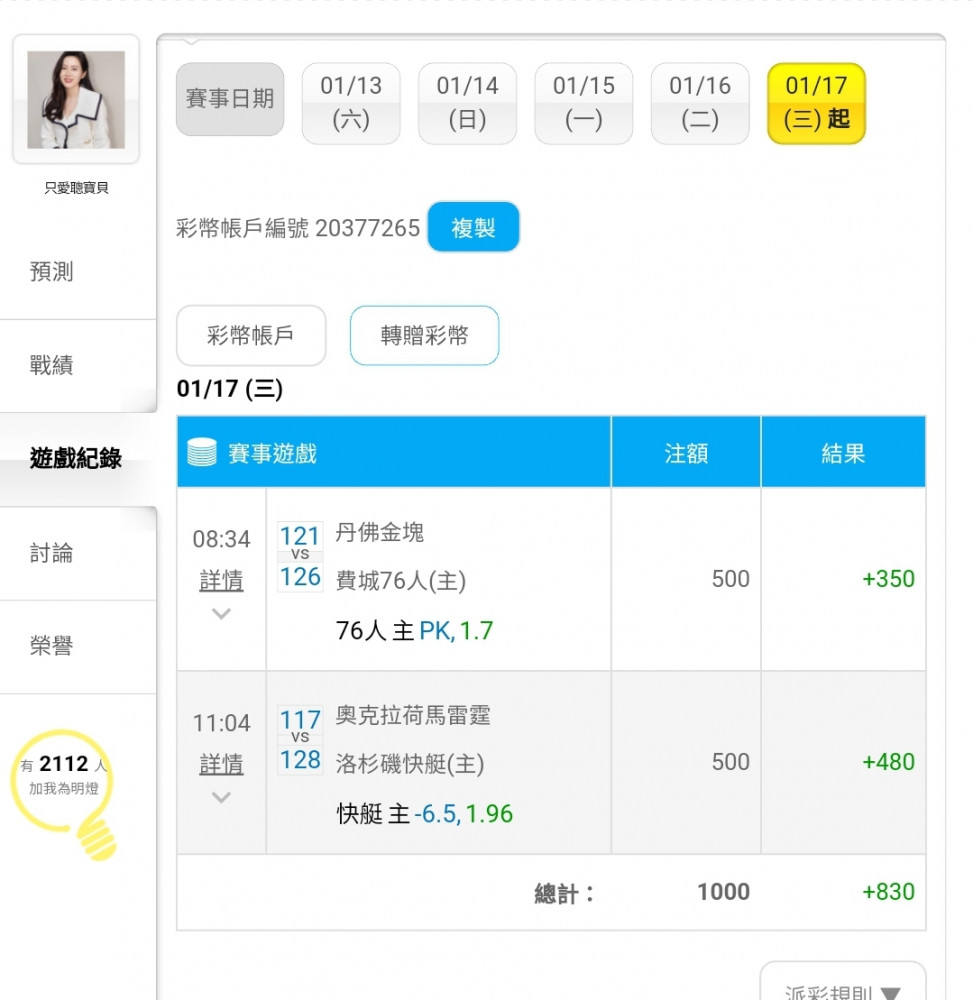Open 詳情 link for the 11:04 game

tap(221, 763)
